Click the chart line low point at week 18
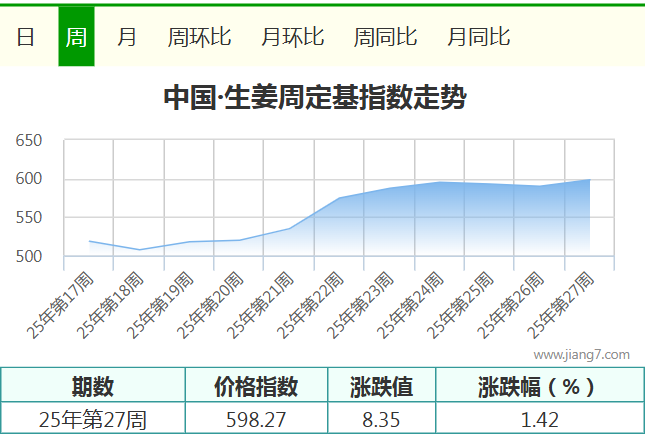Screen dimensions: 645x440 pos(139,250)
